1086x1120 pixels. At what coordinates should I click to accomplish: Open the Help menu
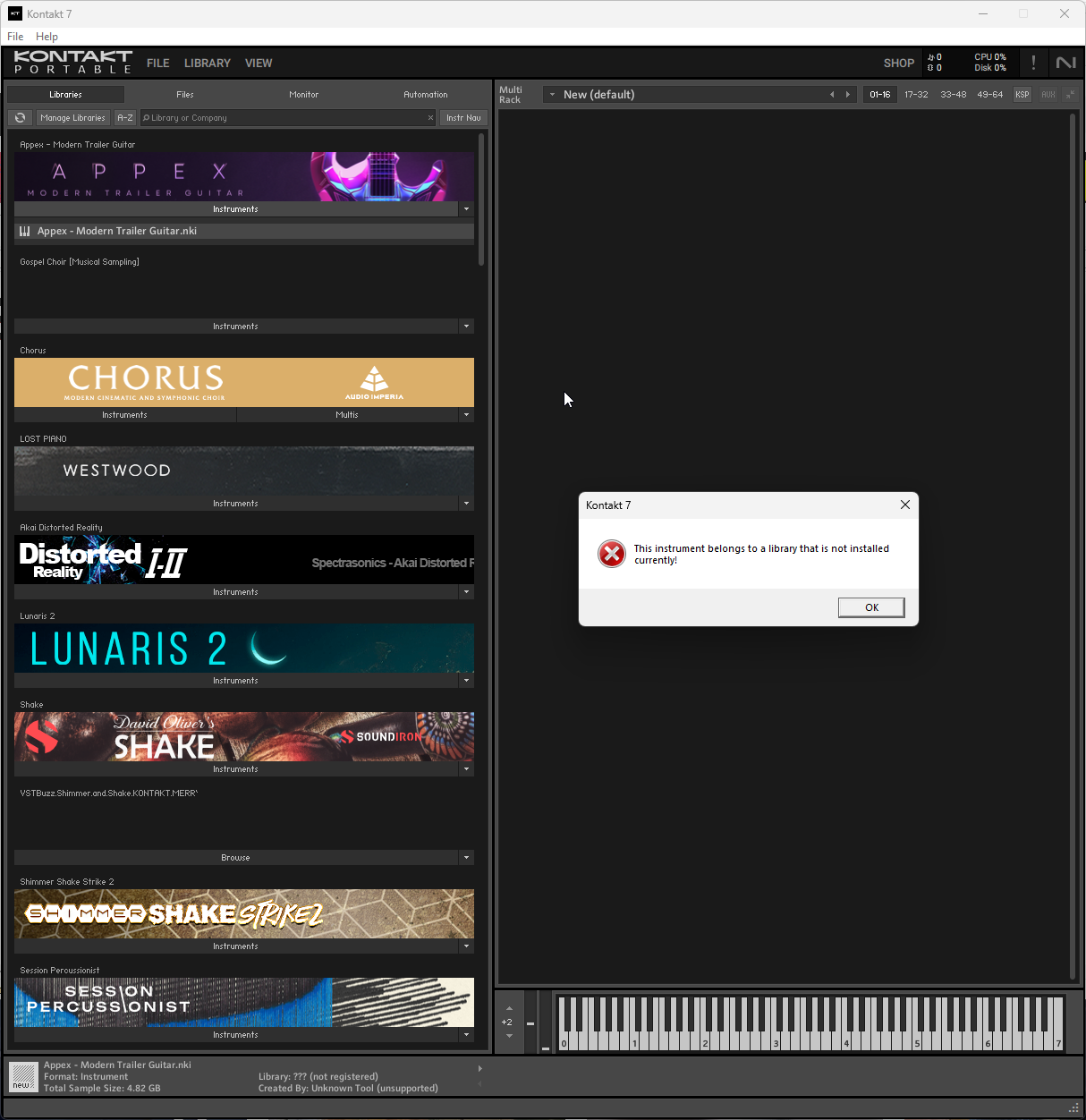[47, 37]
